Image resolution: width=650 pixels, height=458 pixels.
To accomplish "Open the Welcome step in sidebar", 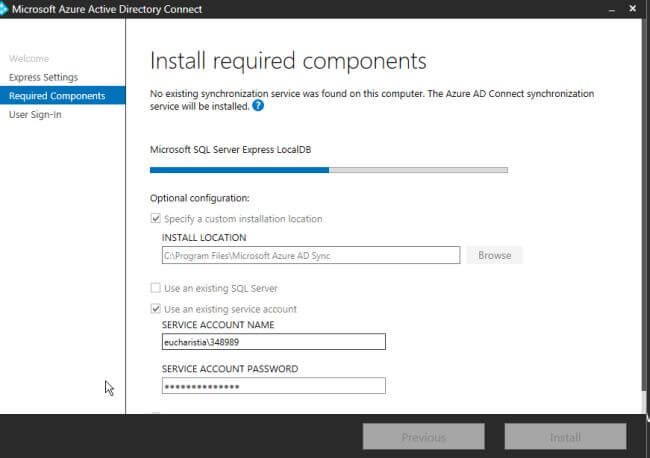I will (29, 59).
